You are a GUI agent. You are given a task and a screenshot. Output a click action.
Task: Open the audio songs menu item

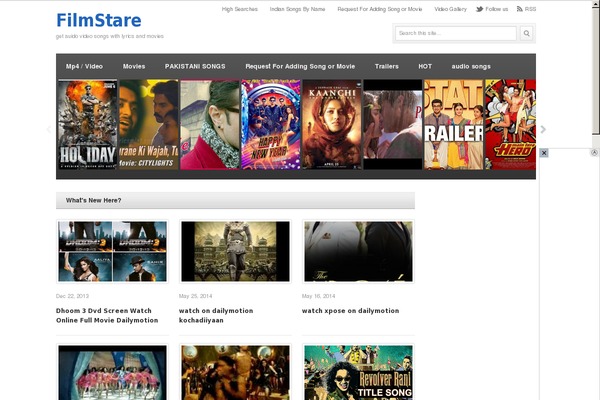471,66
